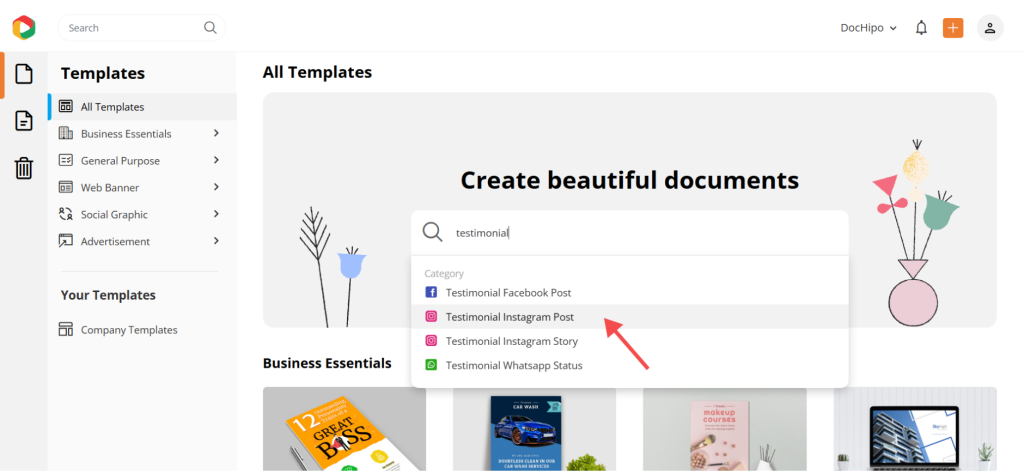The height and width of the screenshot is (474, 1024).
Task: Open the Templates page icon in left rail
Action: (x=24, y=74)
